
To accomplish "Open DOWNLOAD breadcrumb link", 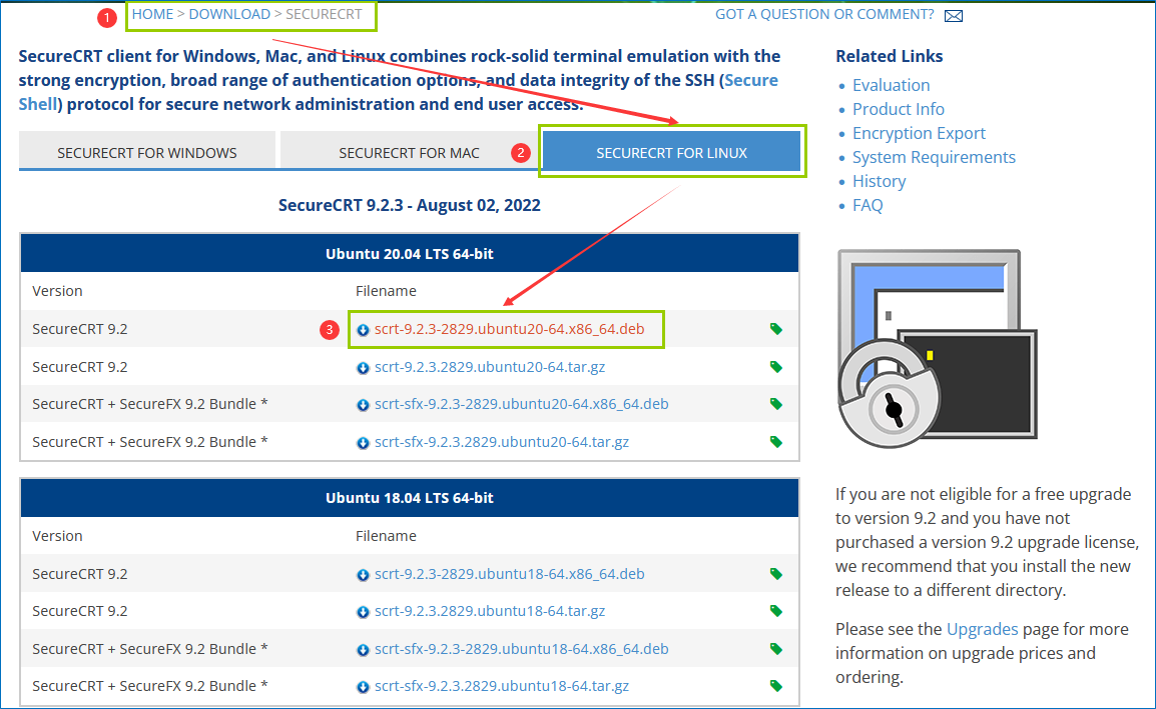I will click(229, 14).
